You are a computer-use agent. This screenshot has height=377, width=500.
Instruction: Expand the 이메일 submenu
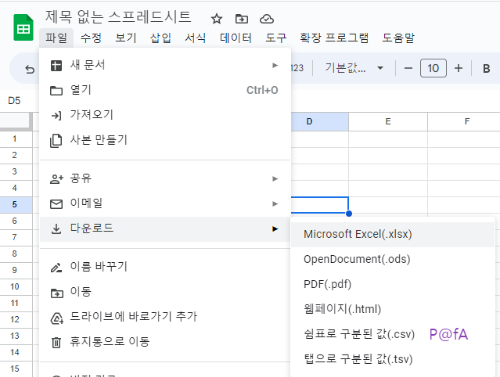point(165,204)
